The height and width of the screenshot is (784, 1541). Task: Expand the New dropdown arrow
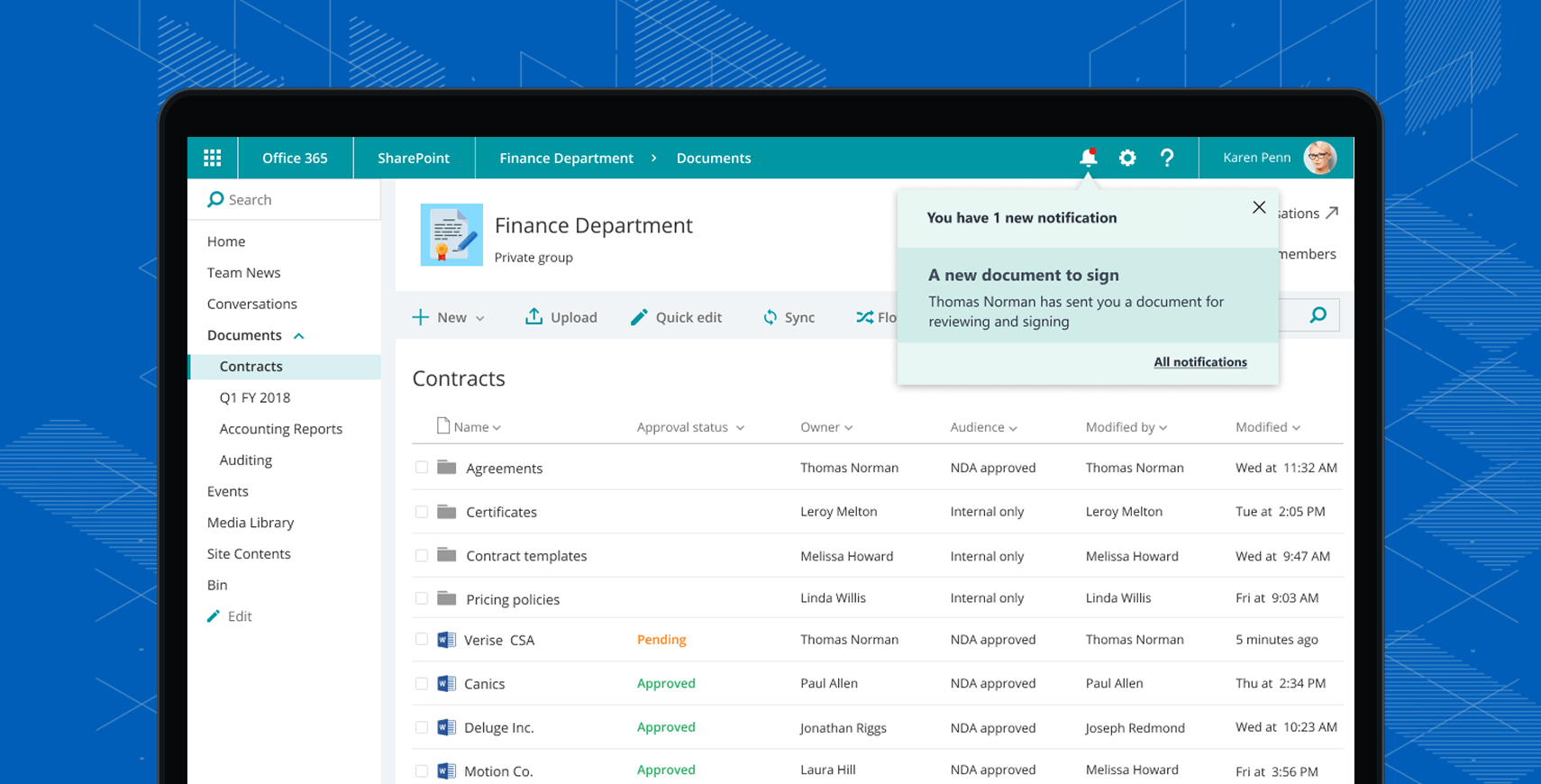[x=480, y=318]
